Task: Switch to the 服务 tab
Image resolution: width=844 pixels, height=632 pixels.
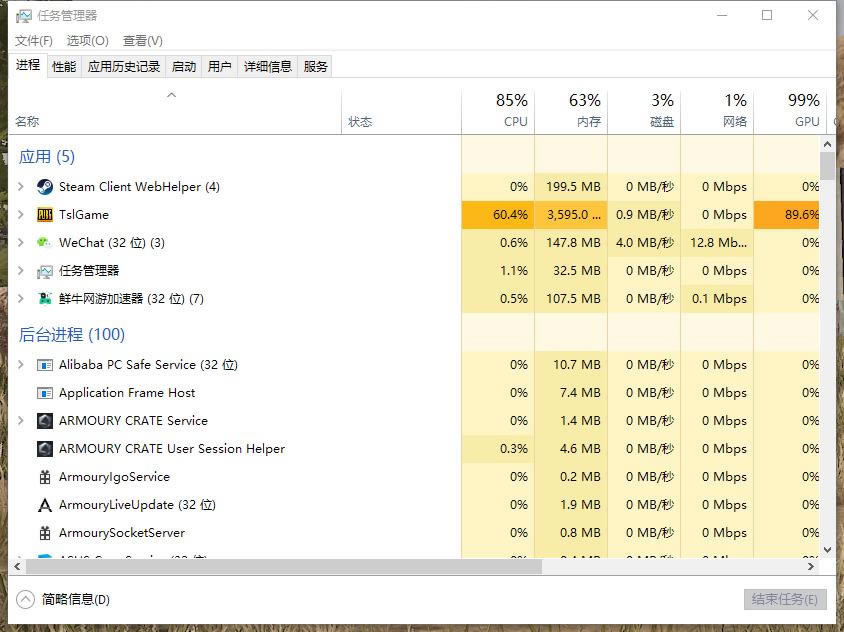Action: point(315,67)
